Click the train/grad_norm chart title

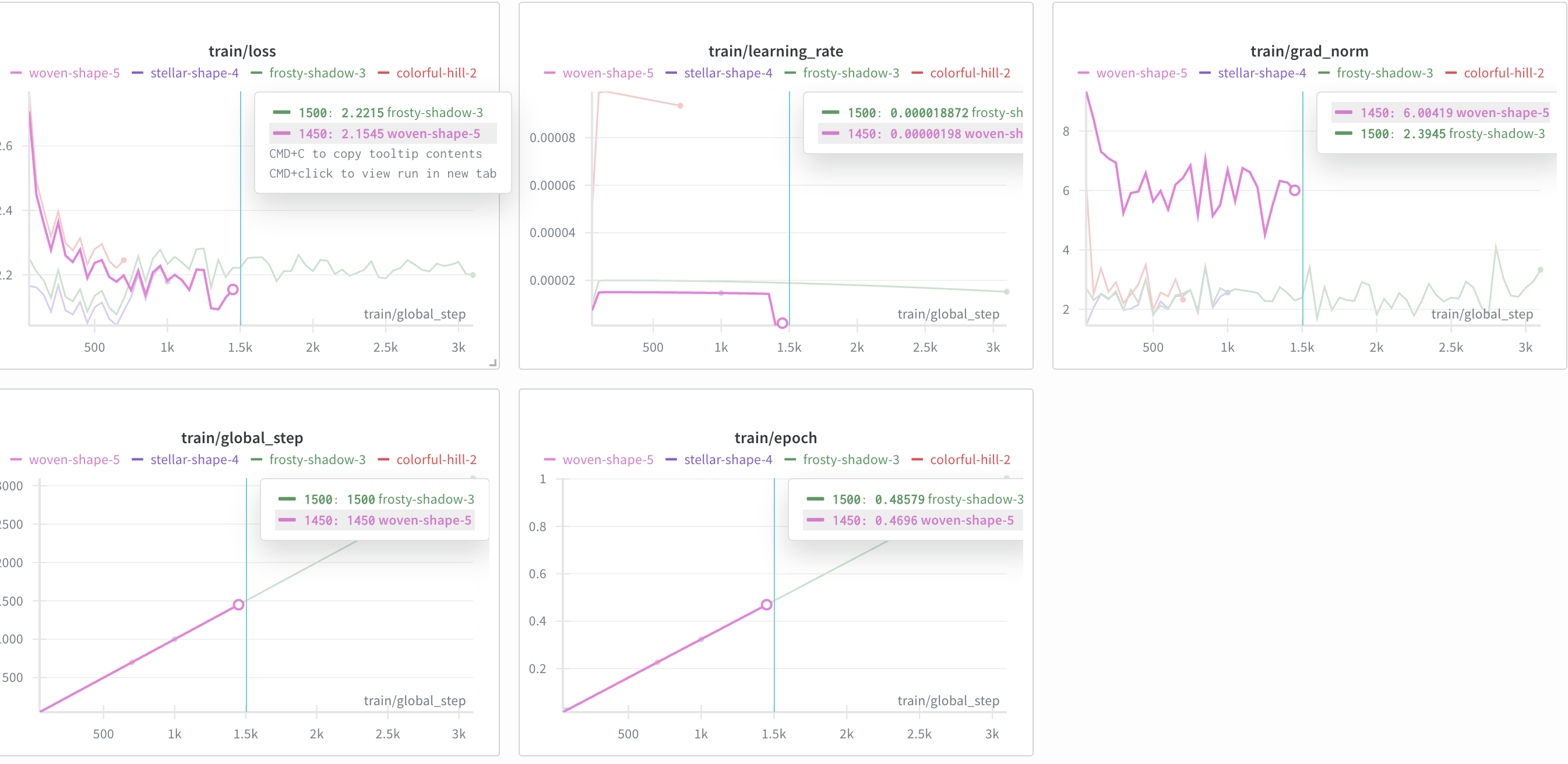[x=1309, y=51]
